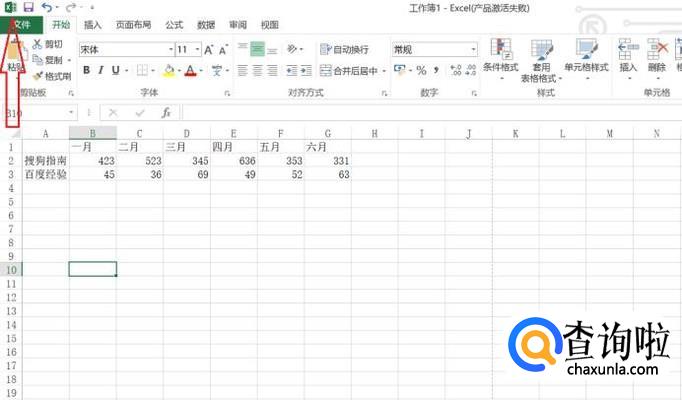Toggle middle vertical alignment
Viewport: 682px width, 400px height.
pyautogui.click(x=257, y=49)
